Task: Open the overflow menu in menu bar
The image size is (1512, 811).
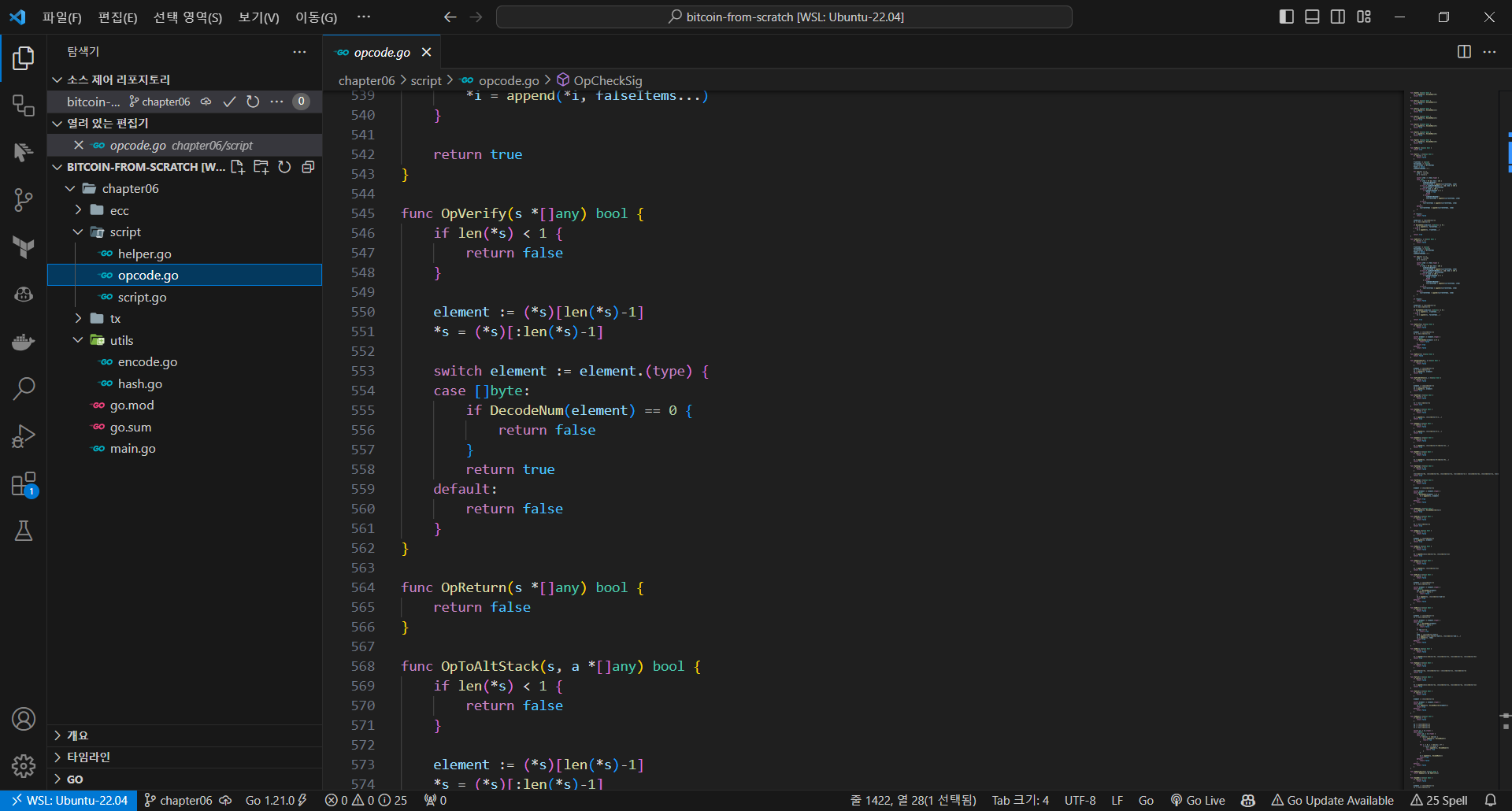Action: click(363, 17)
